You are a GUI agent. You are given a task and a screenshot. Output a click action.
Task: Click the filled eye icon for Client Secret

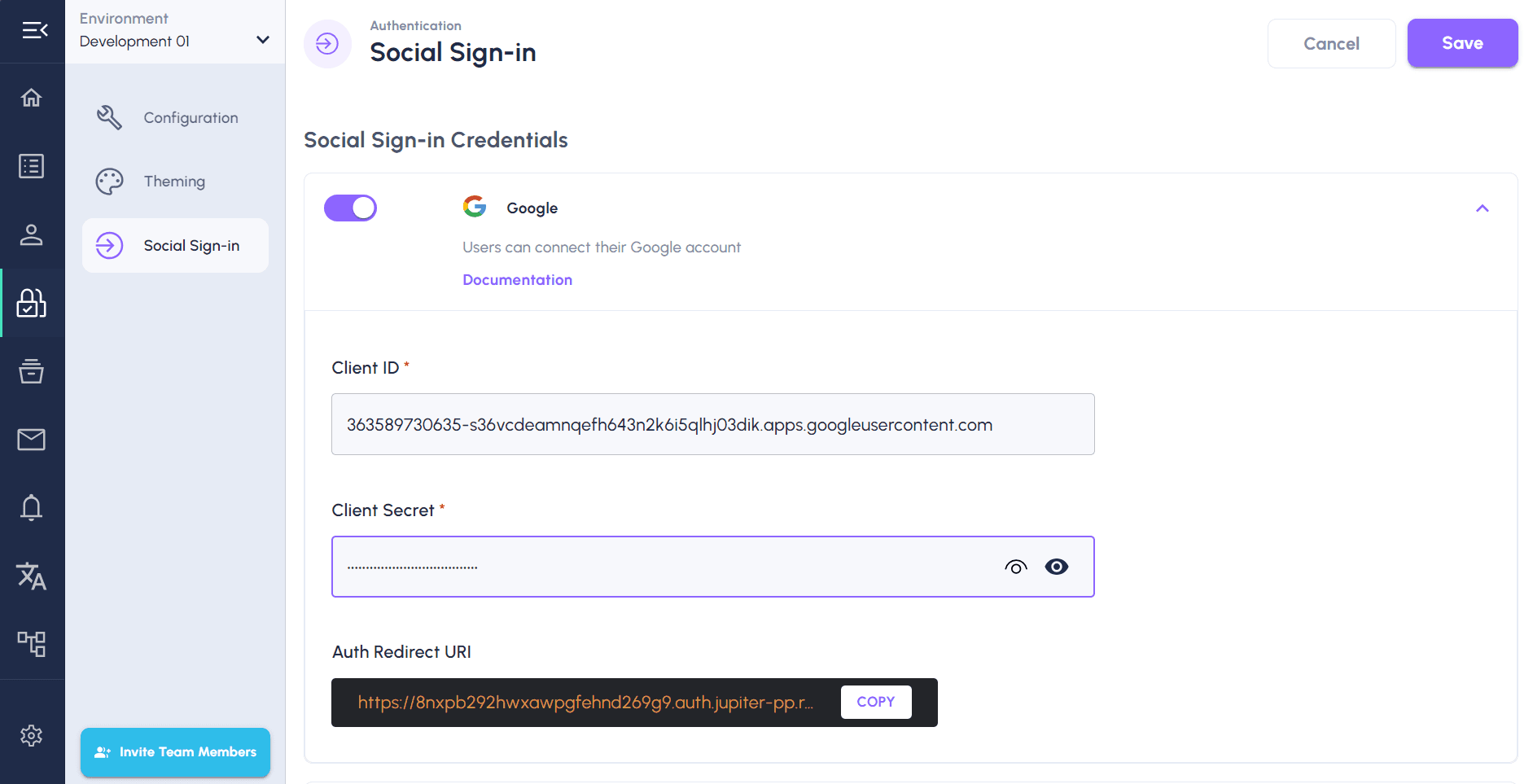click(1057, 567)
